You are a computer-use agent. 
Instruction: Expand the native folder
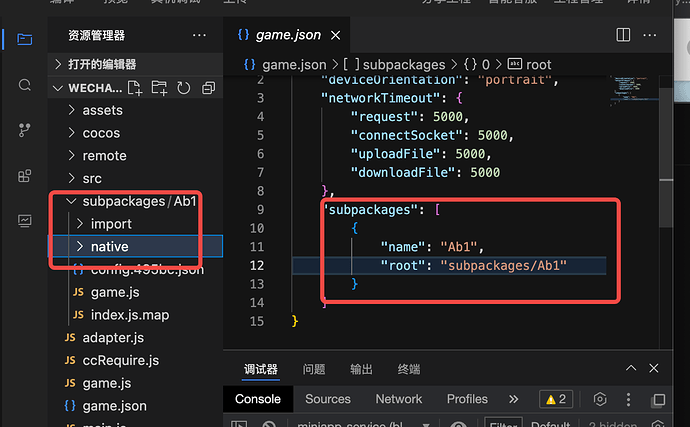coord(135,247)
